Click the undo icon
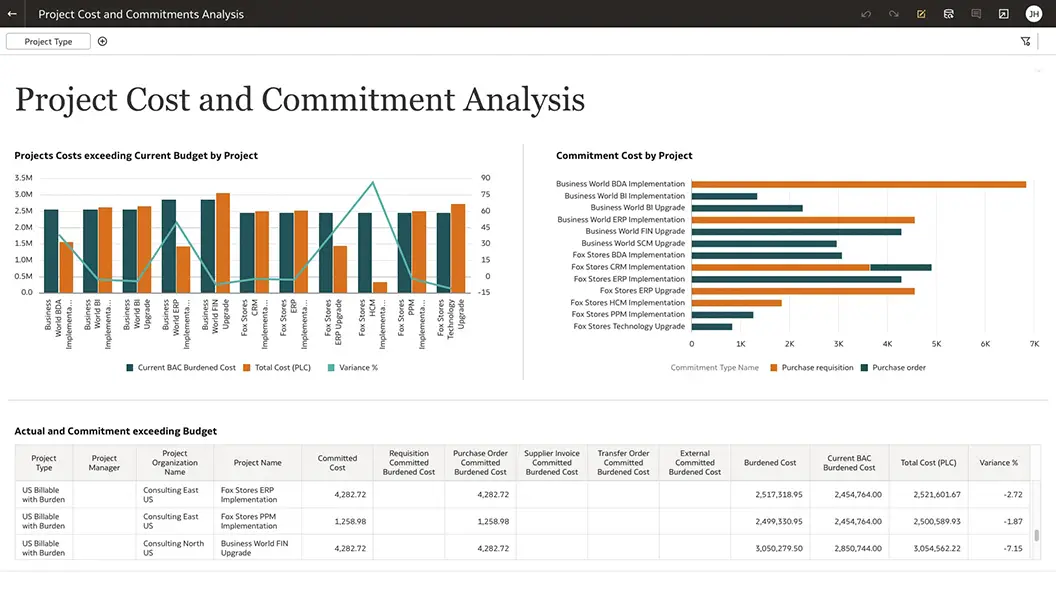This screenshot has height=594, width=1056. 865,14
